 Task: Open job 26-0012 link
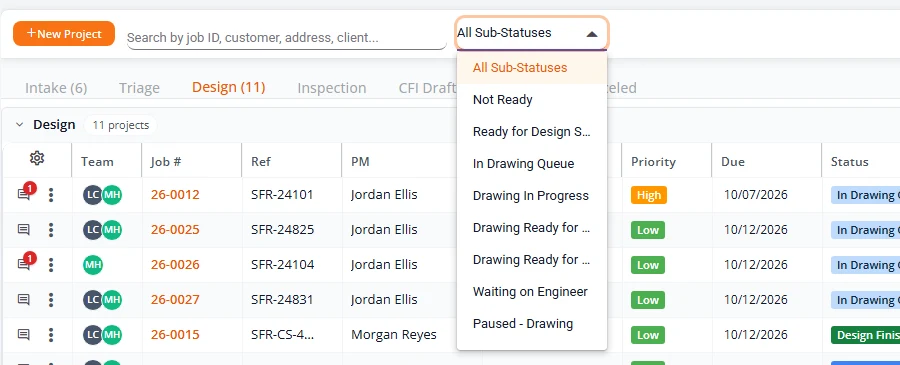(175, 195)
